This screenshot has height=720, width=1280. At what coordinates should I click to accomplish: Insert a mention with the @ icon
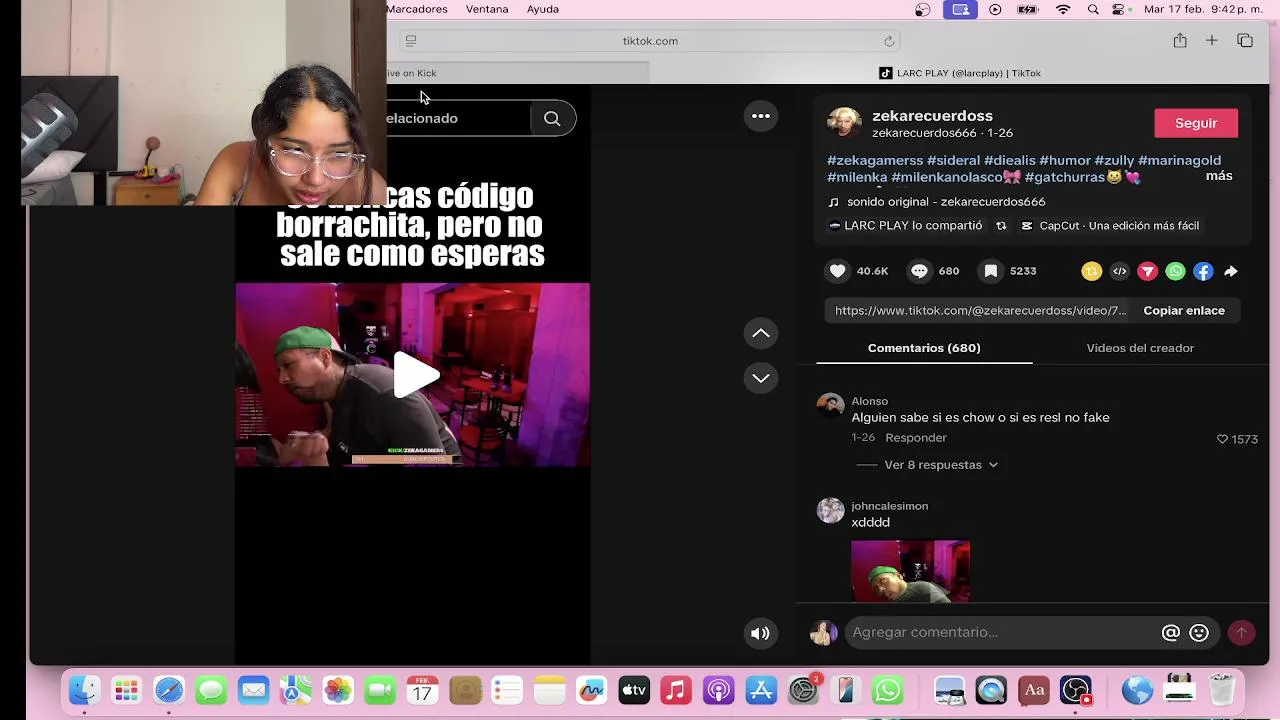pyautogui.click(x=1171, y=632)
